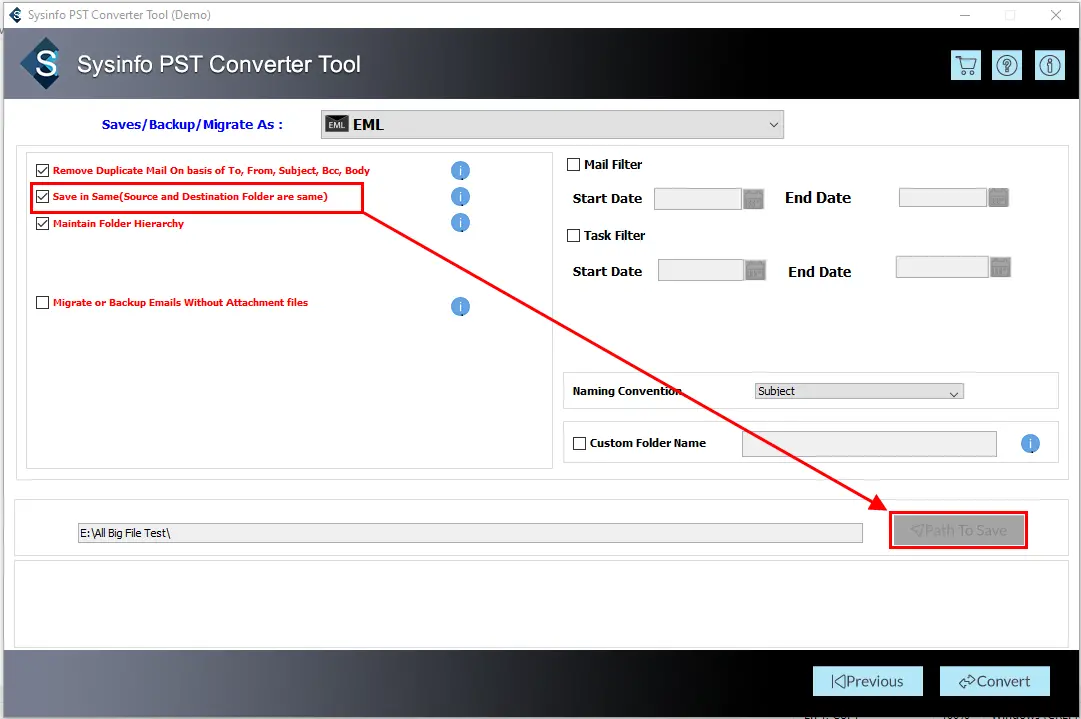Viewport: 1081px width, 719px height.
Task: Show info for Save in Same option
Action: point(460,196)
